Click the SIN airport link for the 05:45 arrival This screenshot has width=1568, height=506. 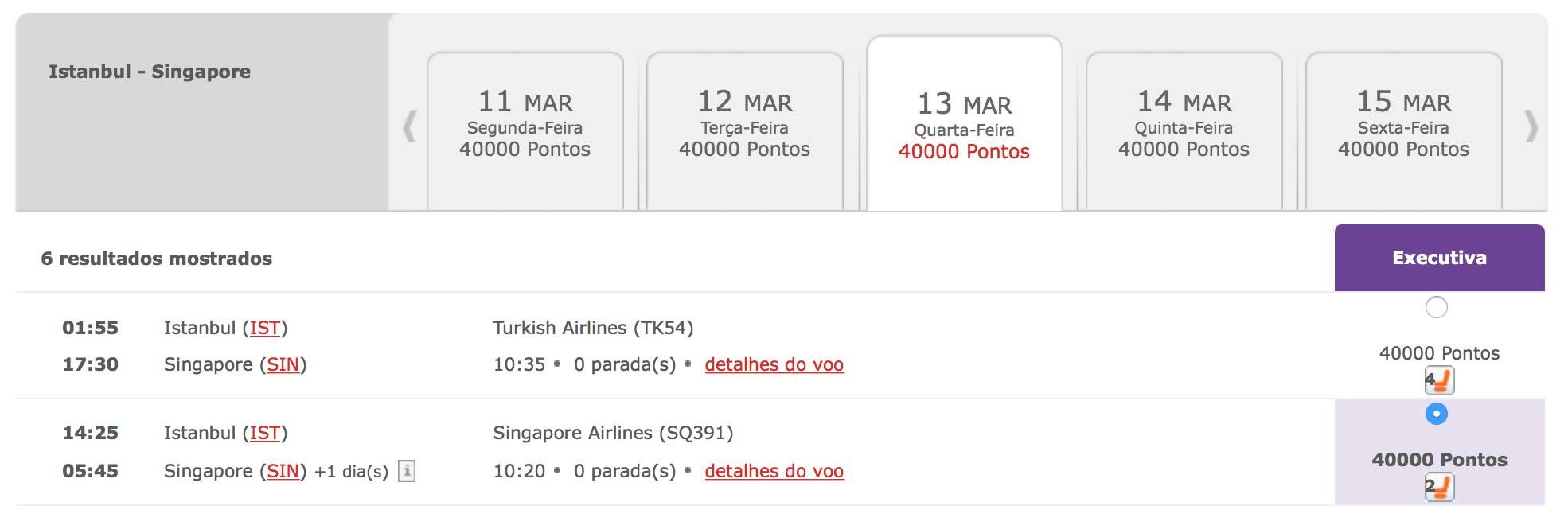[283, 471]
